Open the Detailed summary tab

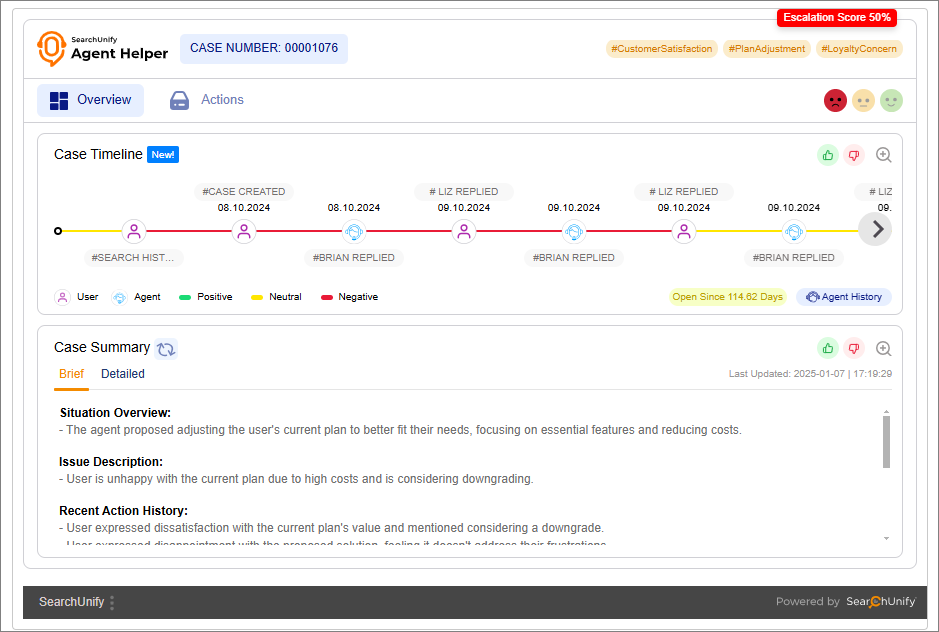123,374
